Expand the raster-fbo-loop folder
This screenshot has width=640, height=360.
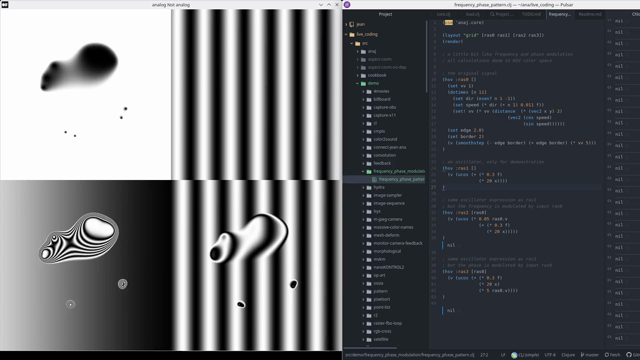363,323
